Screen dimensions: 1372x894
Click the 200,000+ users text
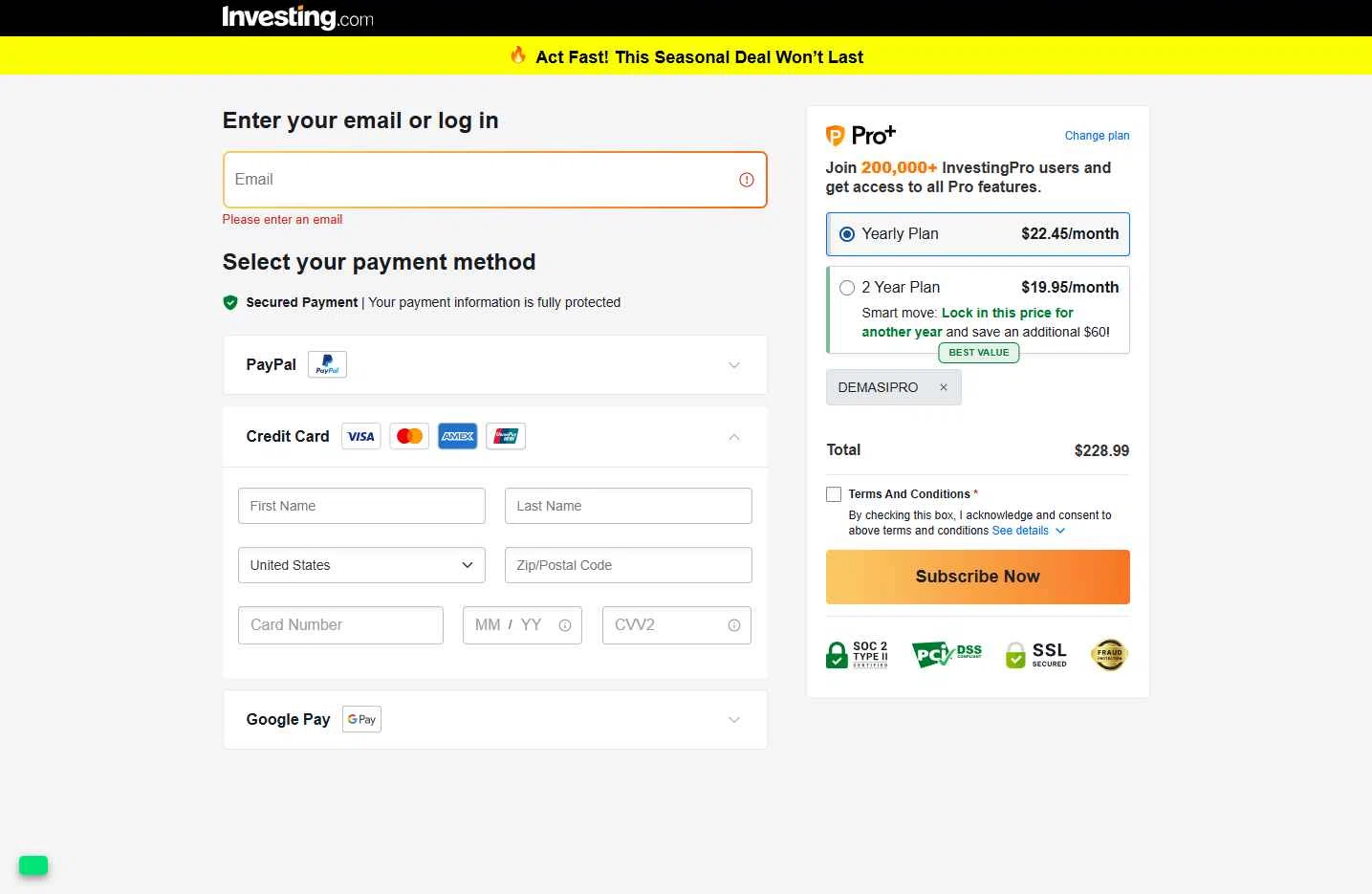pos(899,167)
